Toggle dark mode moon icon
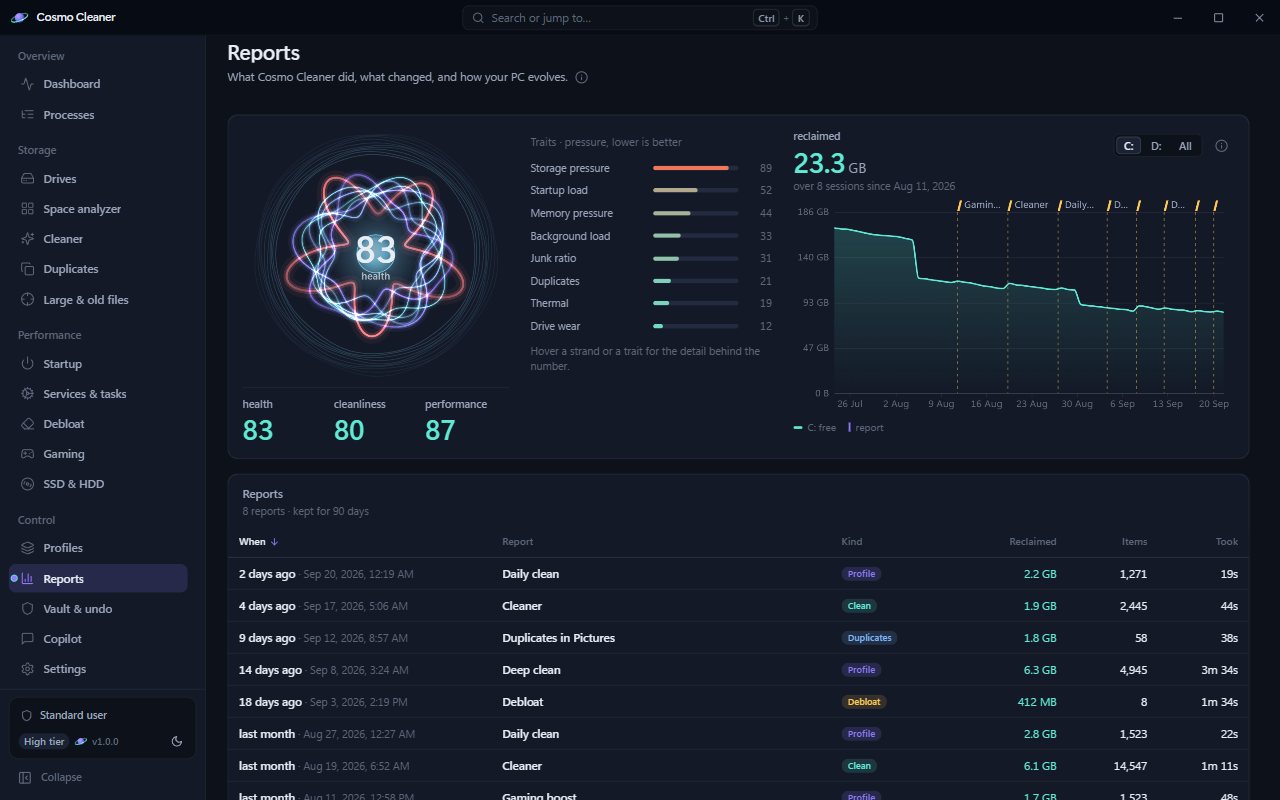This screenshot has width=1280, height=800. coord(177,741)
